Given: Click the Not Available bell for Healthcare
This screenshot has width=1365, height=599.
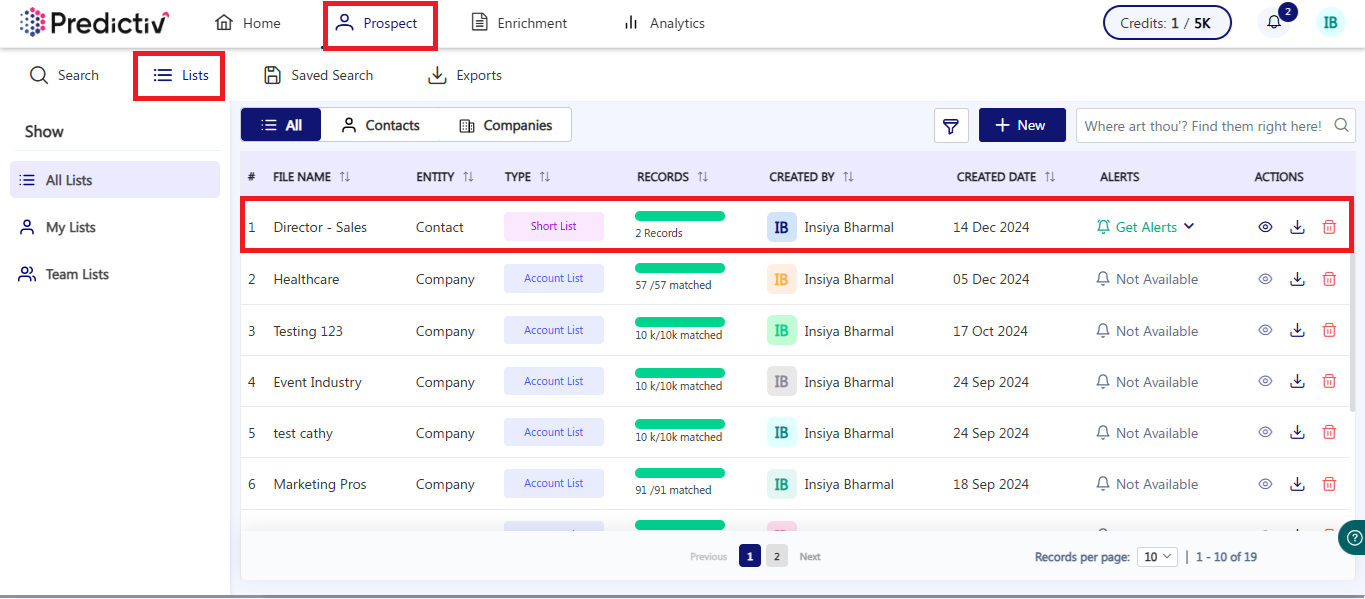Looking at the screenshot, I should (1103, 279).
